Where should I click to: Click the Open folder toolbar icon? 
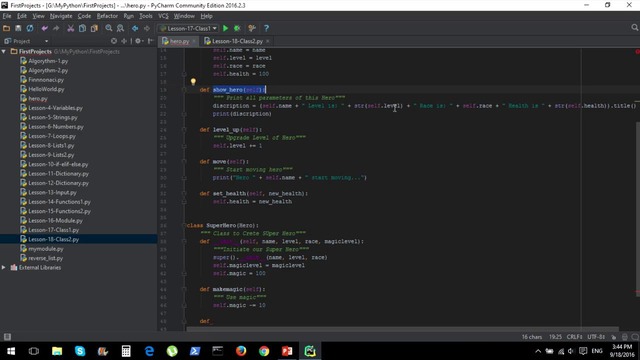[x=7, y=28]
